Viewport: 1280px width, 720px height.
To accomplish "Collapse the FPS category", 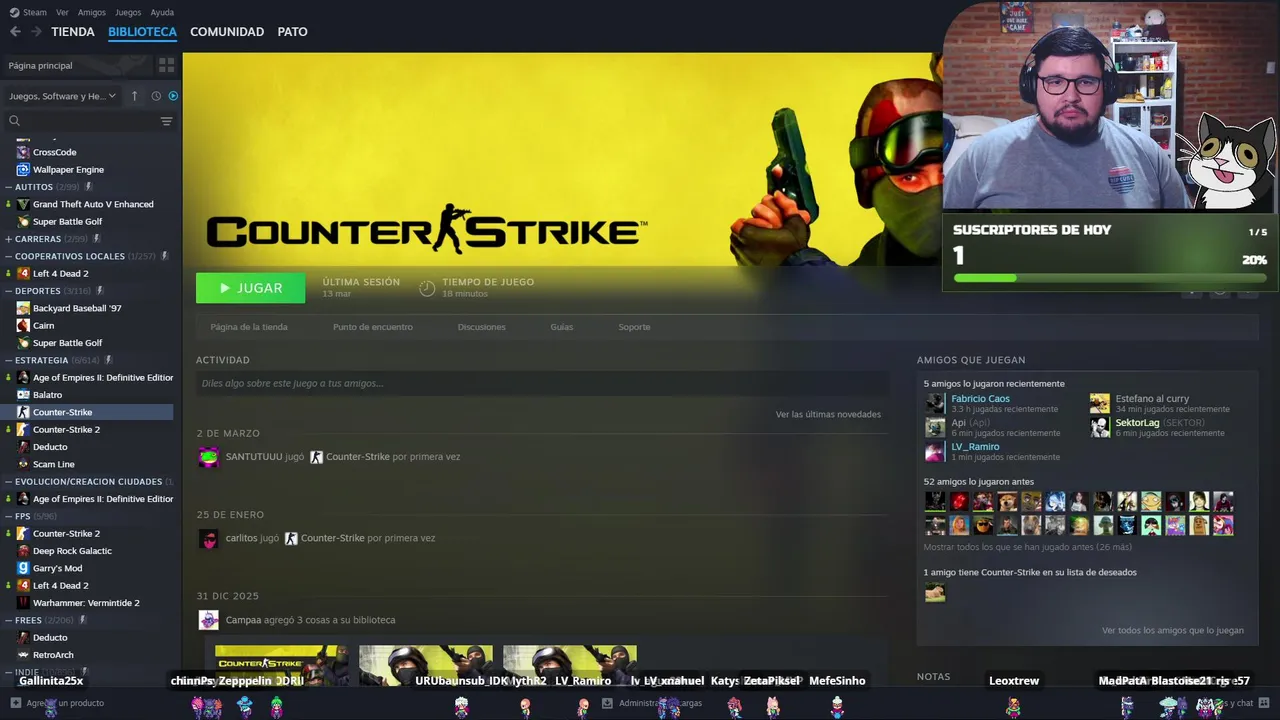I will 7,516.
